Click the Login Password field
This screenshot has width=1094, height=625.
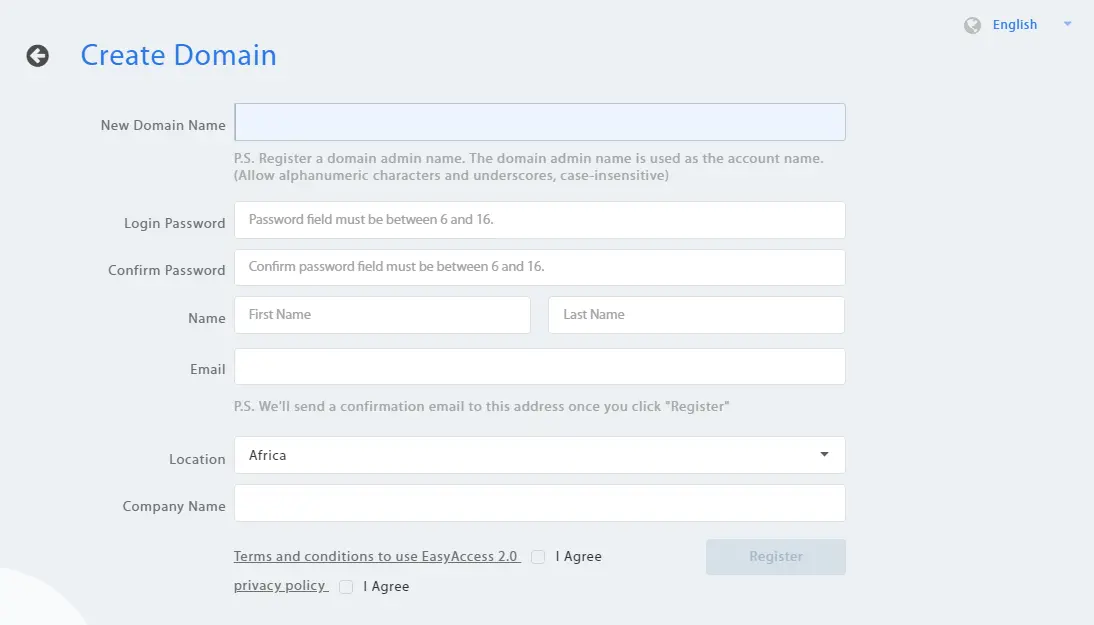(539, 220)
